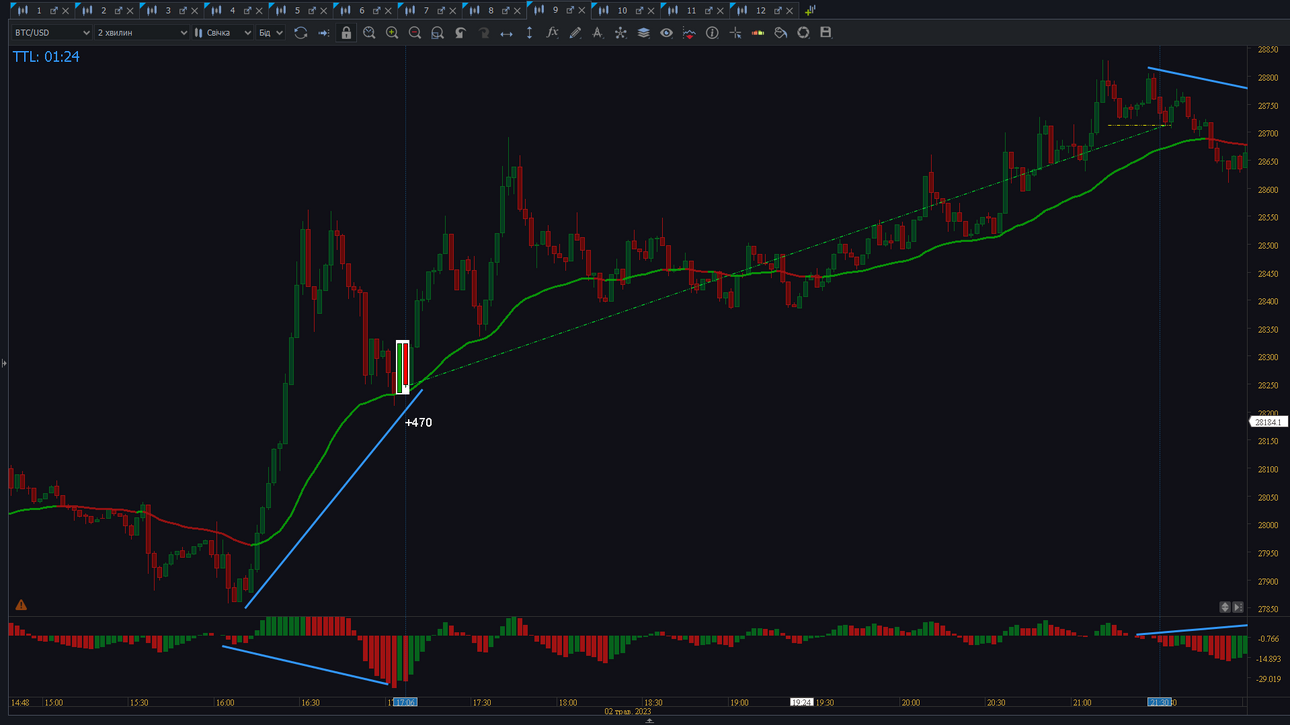Select the pencil drawing tool
The height and width of the screenshot is (725, 1290).
575,33
